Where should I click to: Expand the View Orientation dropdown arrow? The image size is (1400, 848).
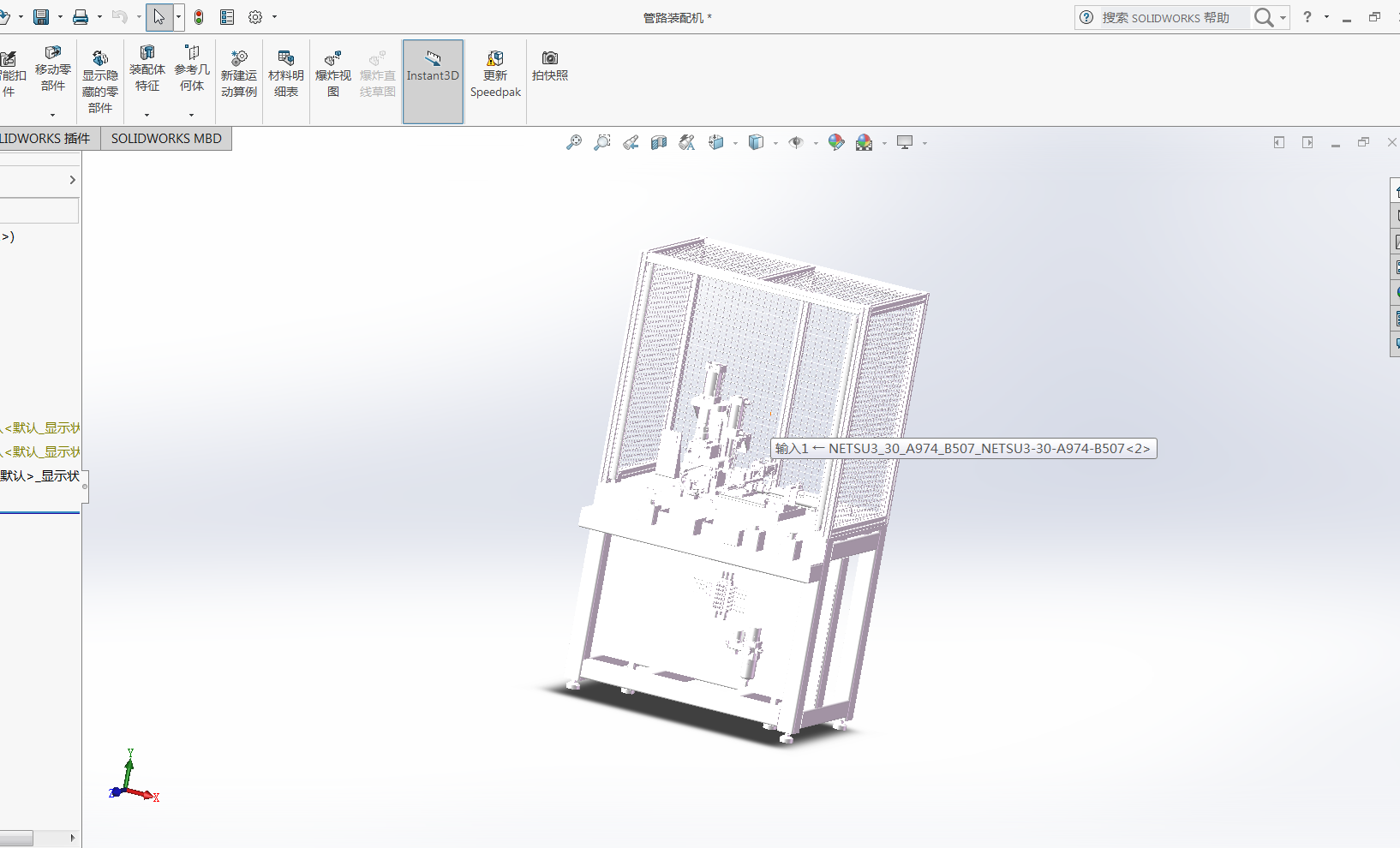[735, 143]
